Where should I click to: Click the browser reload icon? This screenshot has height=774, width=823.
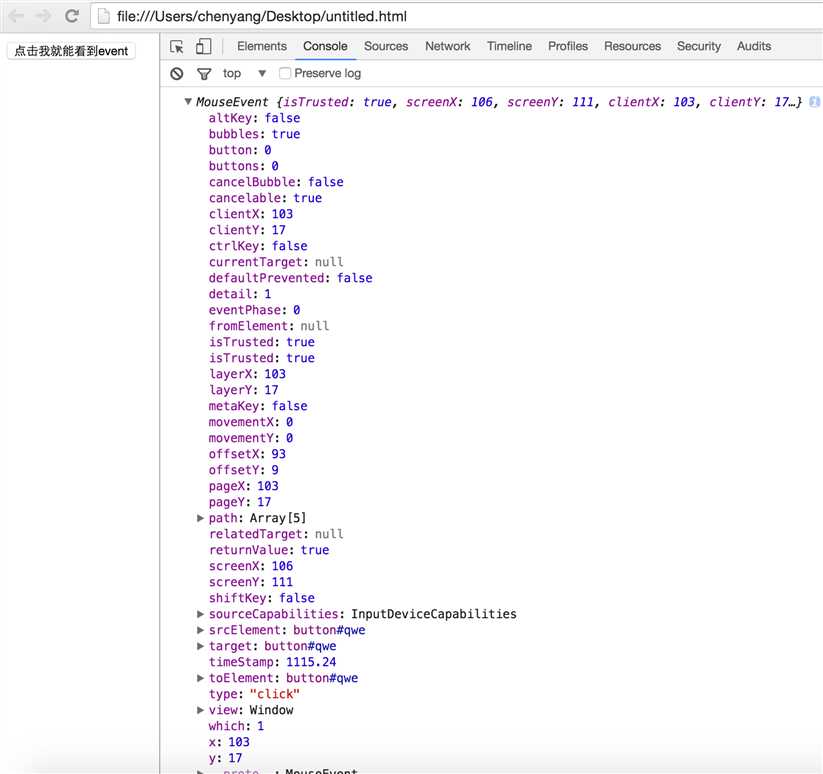(72, 16)
